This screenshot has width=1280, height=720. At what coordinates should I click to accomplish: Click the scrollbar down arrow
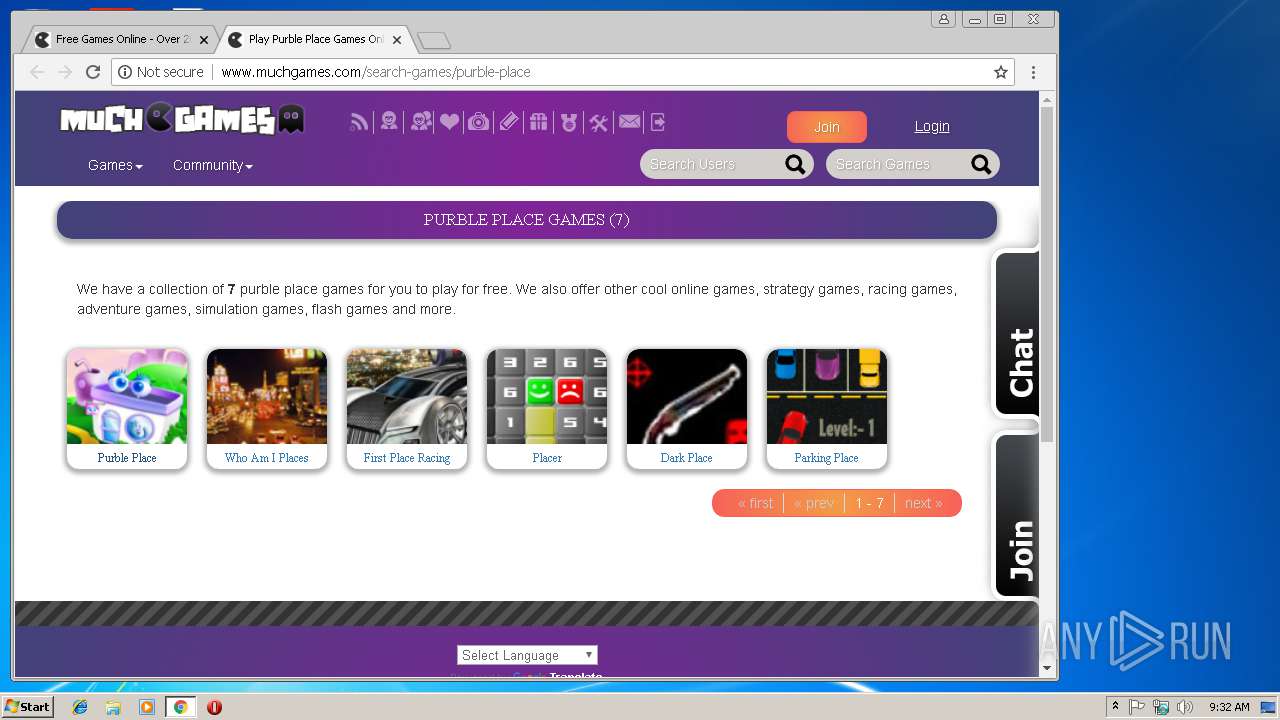(1047, 668)
